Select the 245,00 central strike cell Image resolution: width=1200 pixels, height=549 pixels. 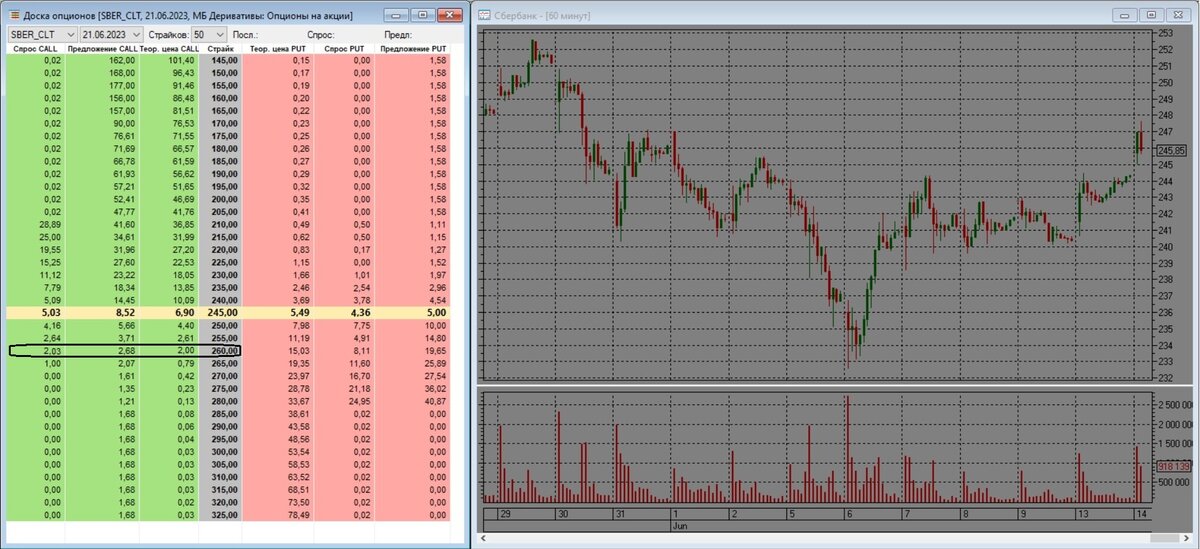[x=222, y=312]
